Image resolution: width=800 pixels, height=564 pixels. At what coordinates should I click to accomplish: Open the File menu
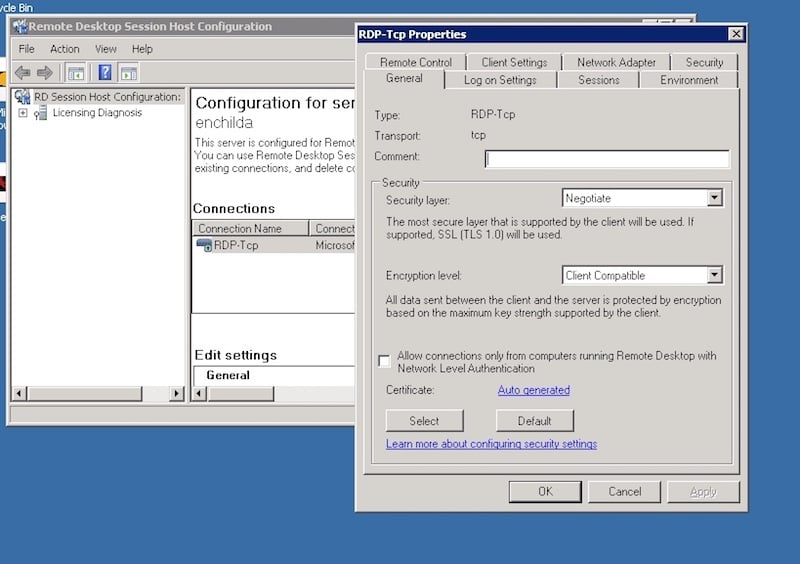tap(27, 49)
